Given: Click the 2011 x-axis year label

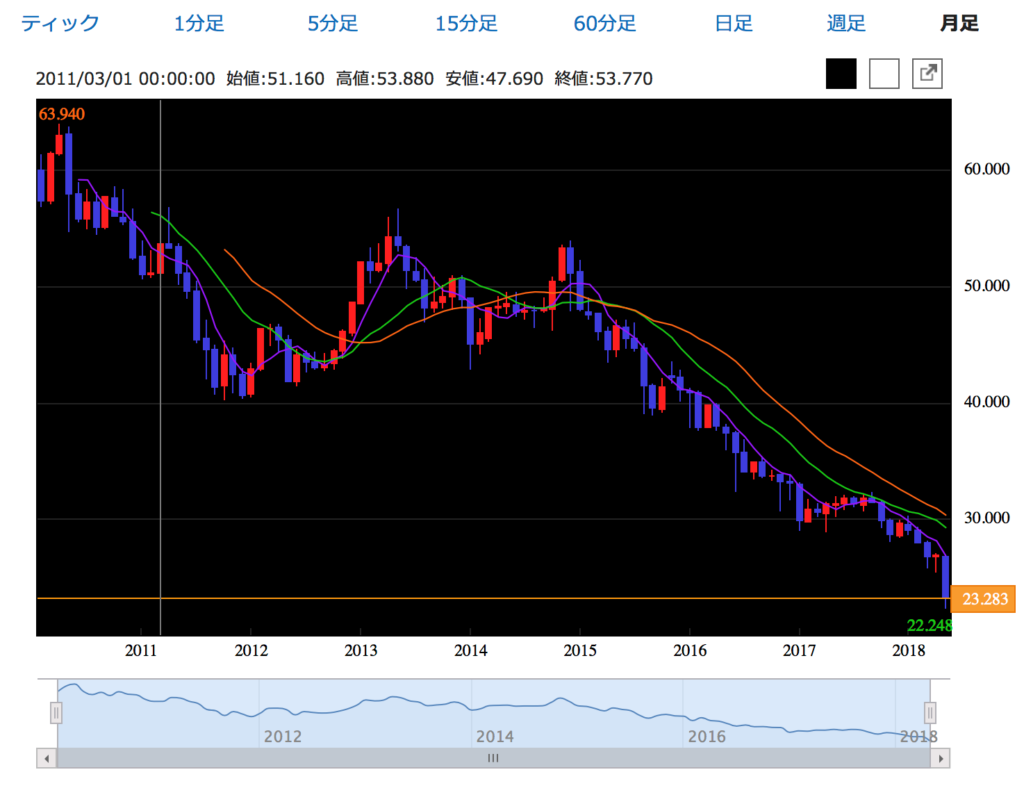Looking at the screenshot, I should (141, 651).
